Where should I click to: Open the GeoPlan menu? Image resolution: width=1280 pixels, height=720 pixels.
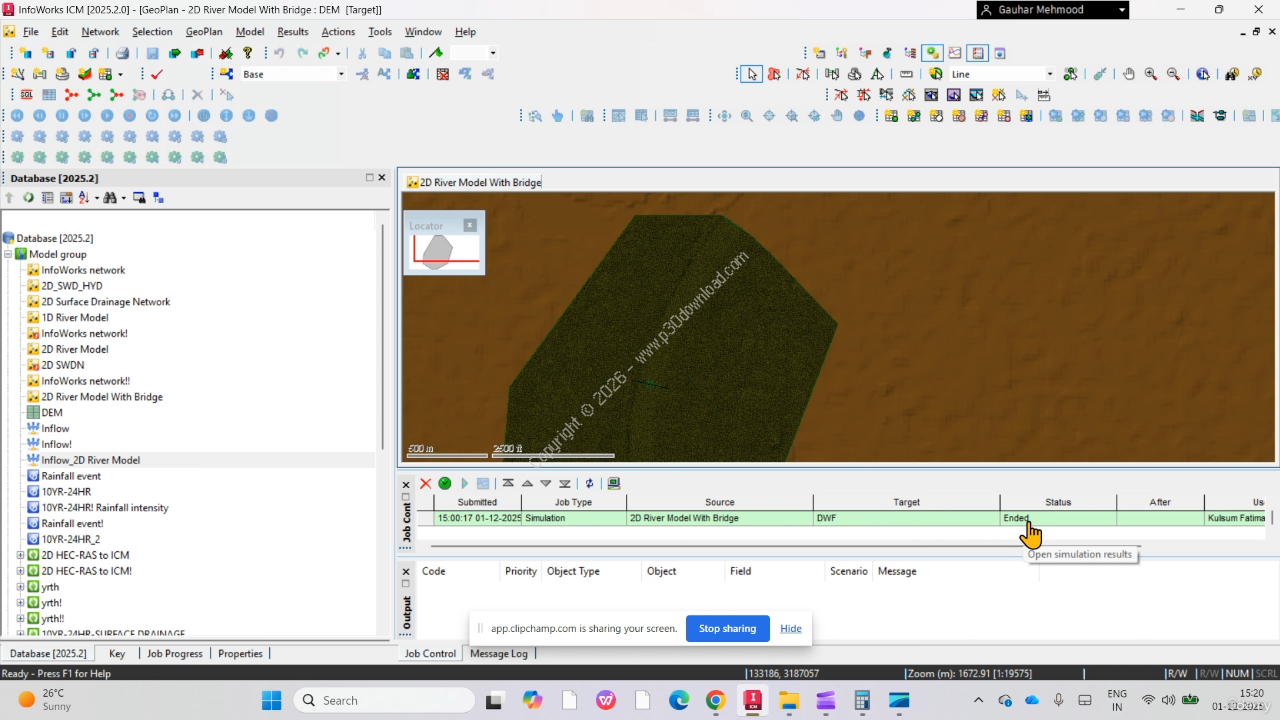(x=204, y=32)
